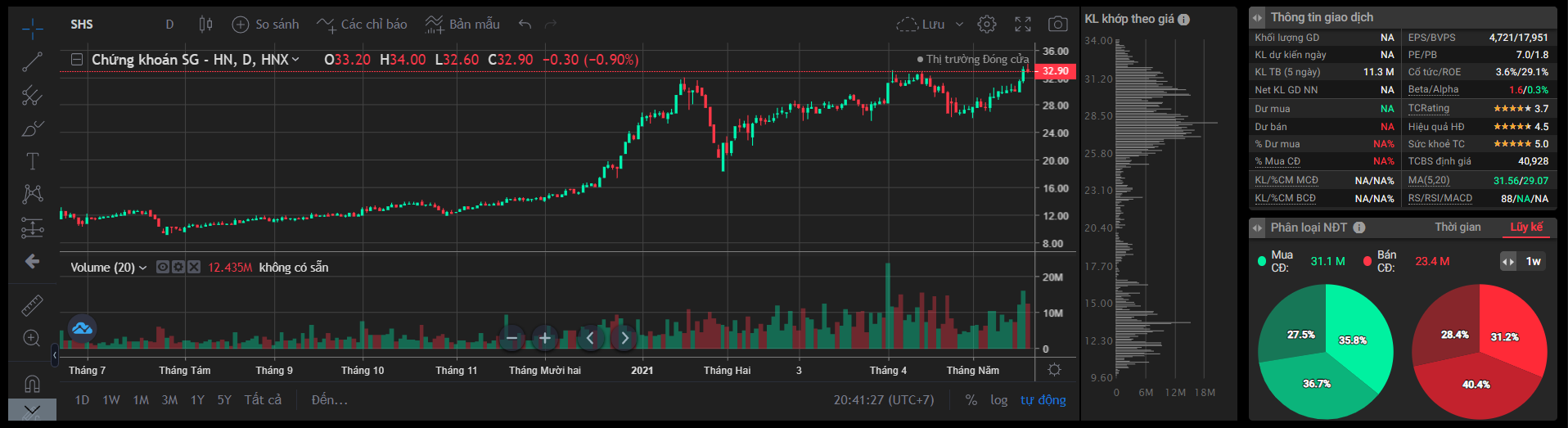Screen dimensions: 1568x428
Task: Select the crosshair cursor tool
Action: pyautogui.click(x=33, y=29)
